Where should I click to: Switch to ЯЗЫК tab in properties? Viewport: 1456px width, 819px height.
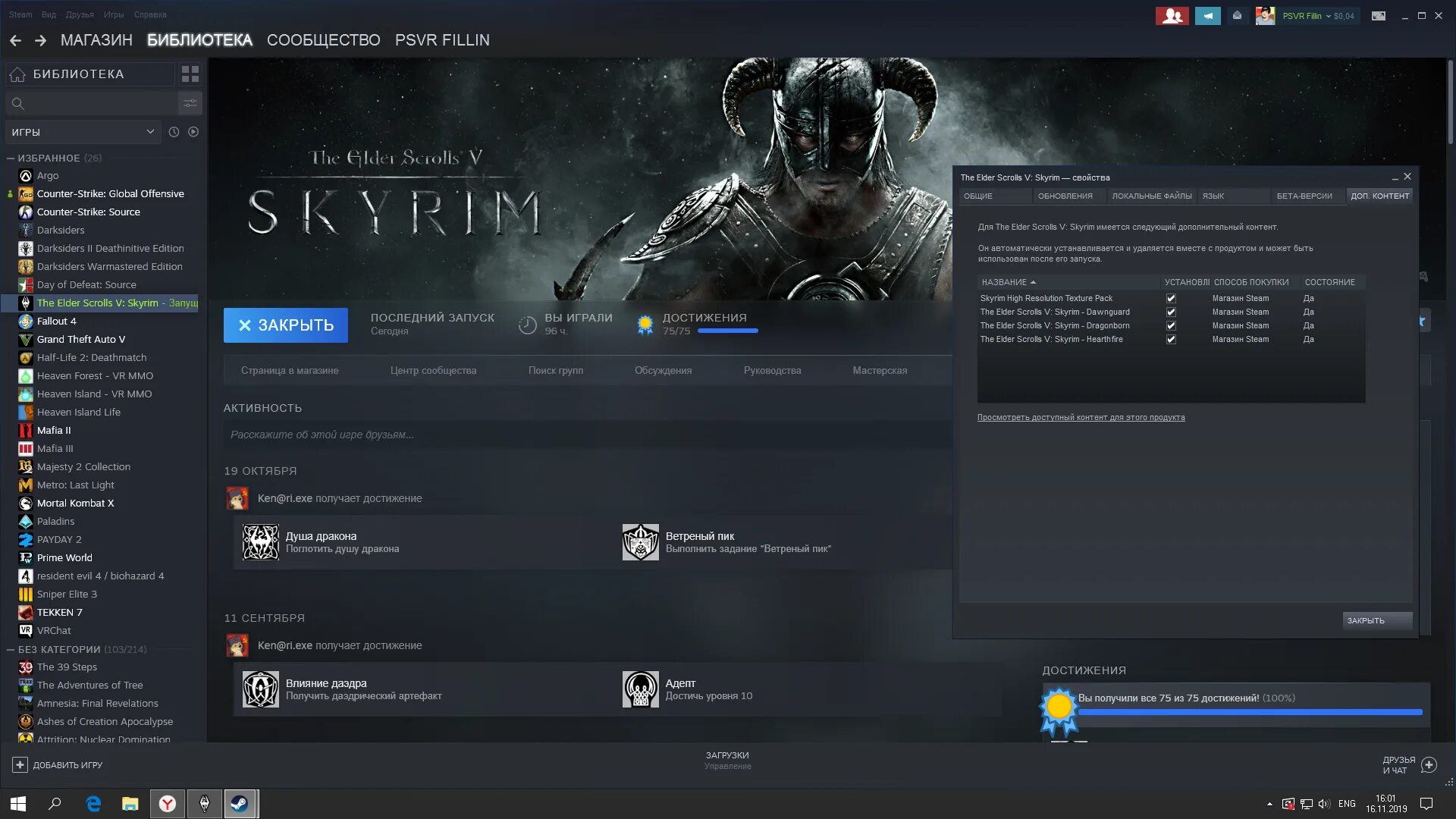[x=1233, y=196]
